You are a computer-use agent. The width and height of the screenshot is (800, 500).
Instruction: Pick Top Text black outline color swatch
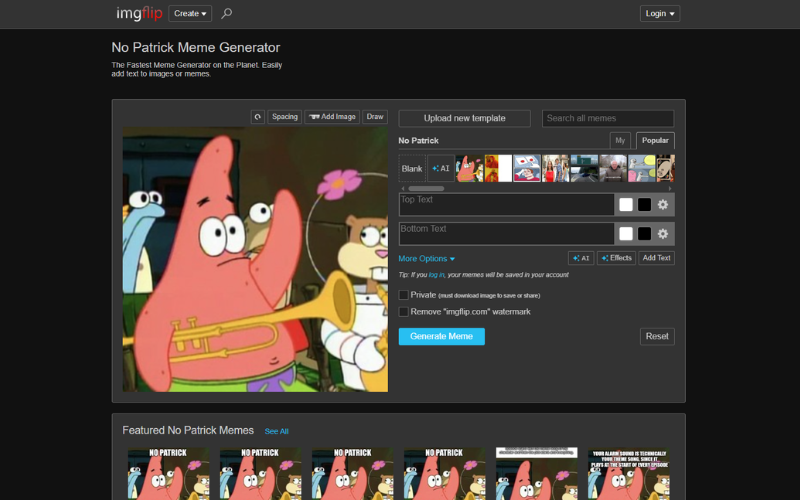click(644, 205)
